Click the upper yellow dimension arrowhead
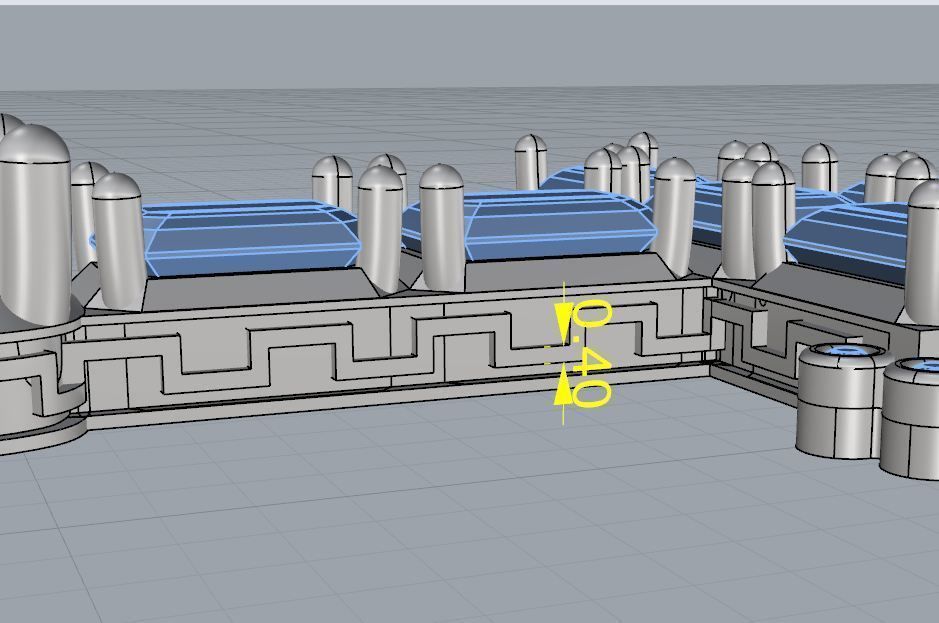Screen dimensions: 939x623 pyautogui.click(x=562, y=322)
